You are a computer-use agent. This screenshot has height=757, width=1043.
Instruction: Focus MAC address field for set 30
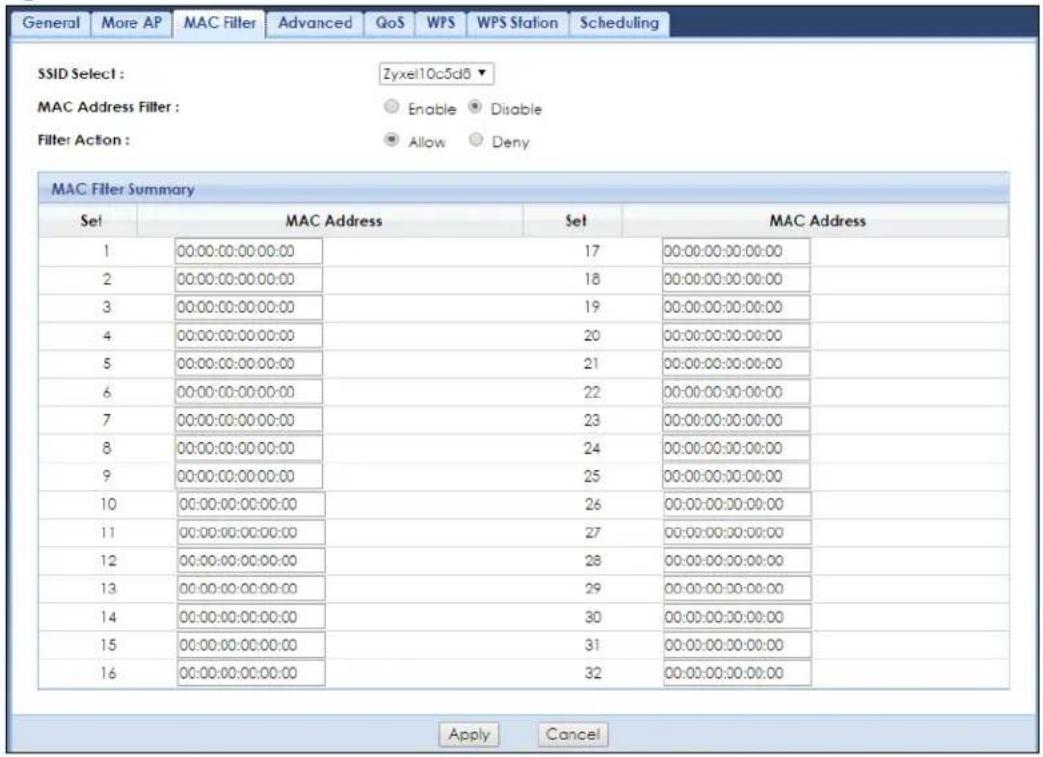pyautogui.click(x=738, y=617)
